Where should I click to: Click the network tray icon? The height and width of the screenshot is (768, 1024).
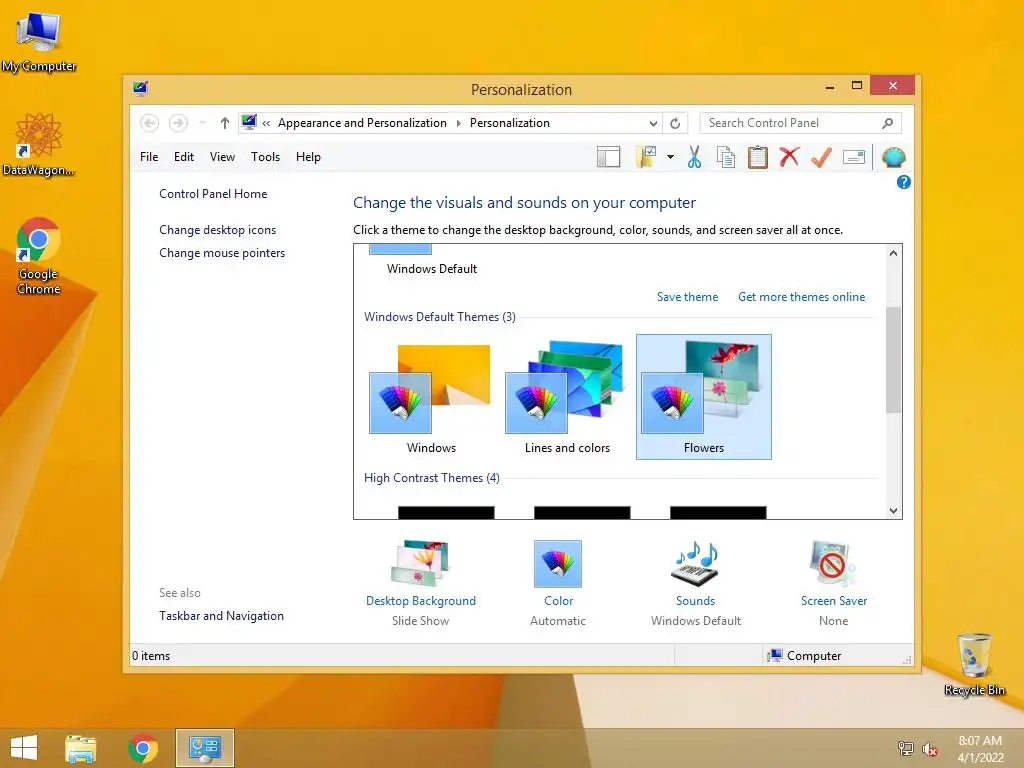click(x=905, y=748)
